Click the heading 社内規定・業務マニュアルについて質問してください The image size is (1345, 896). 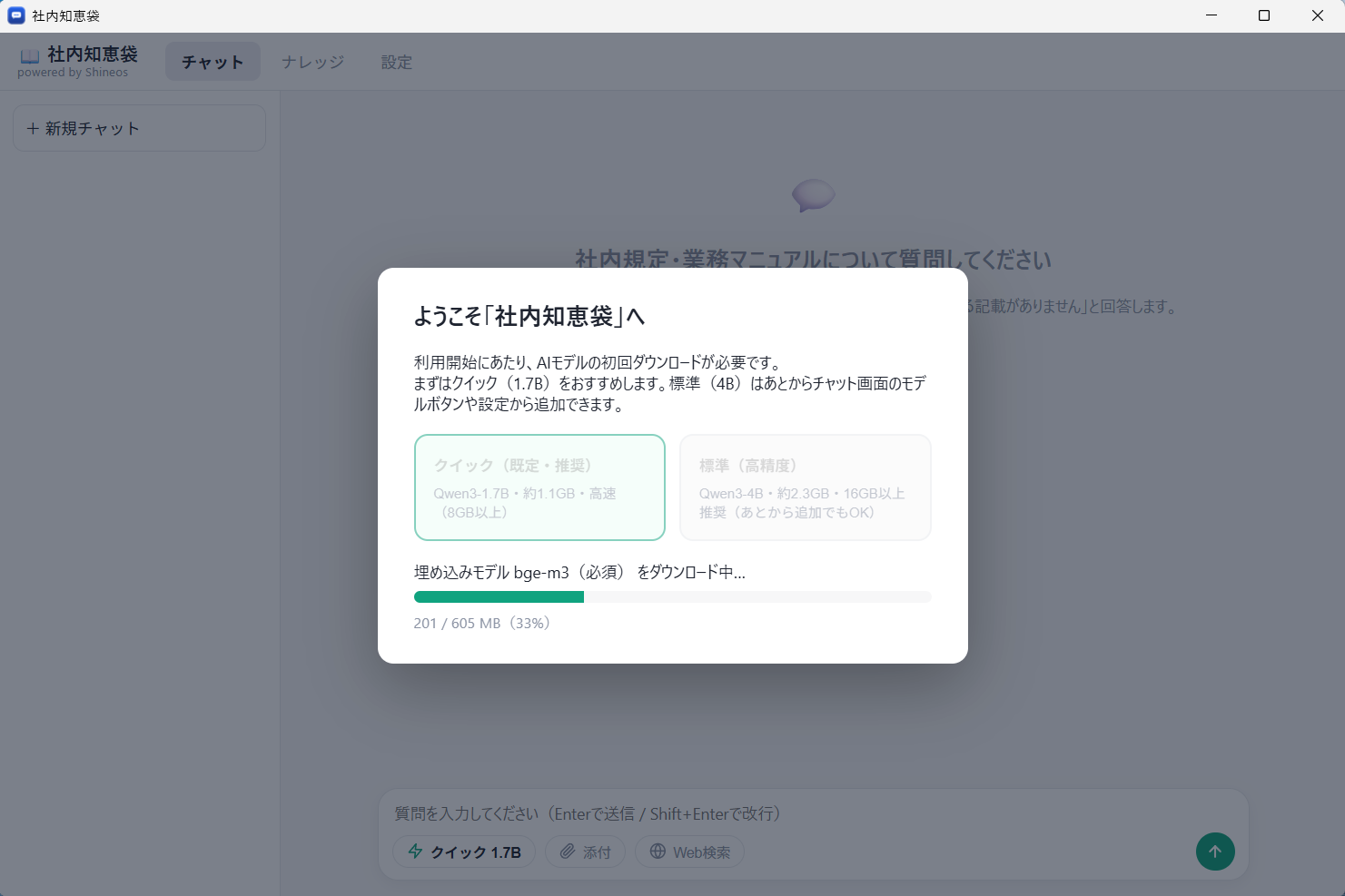pyautogui.click(x=813, y=260)
